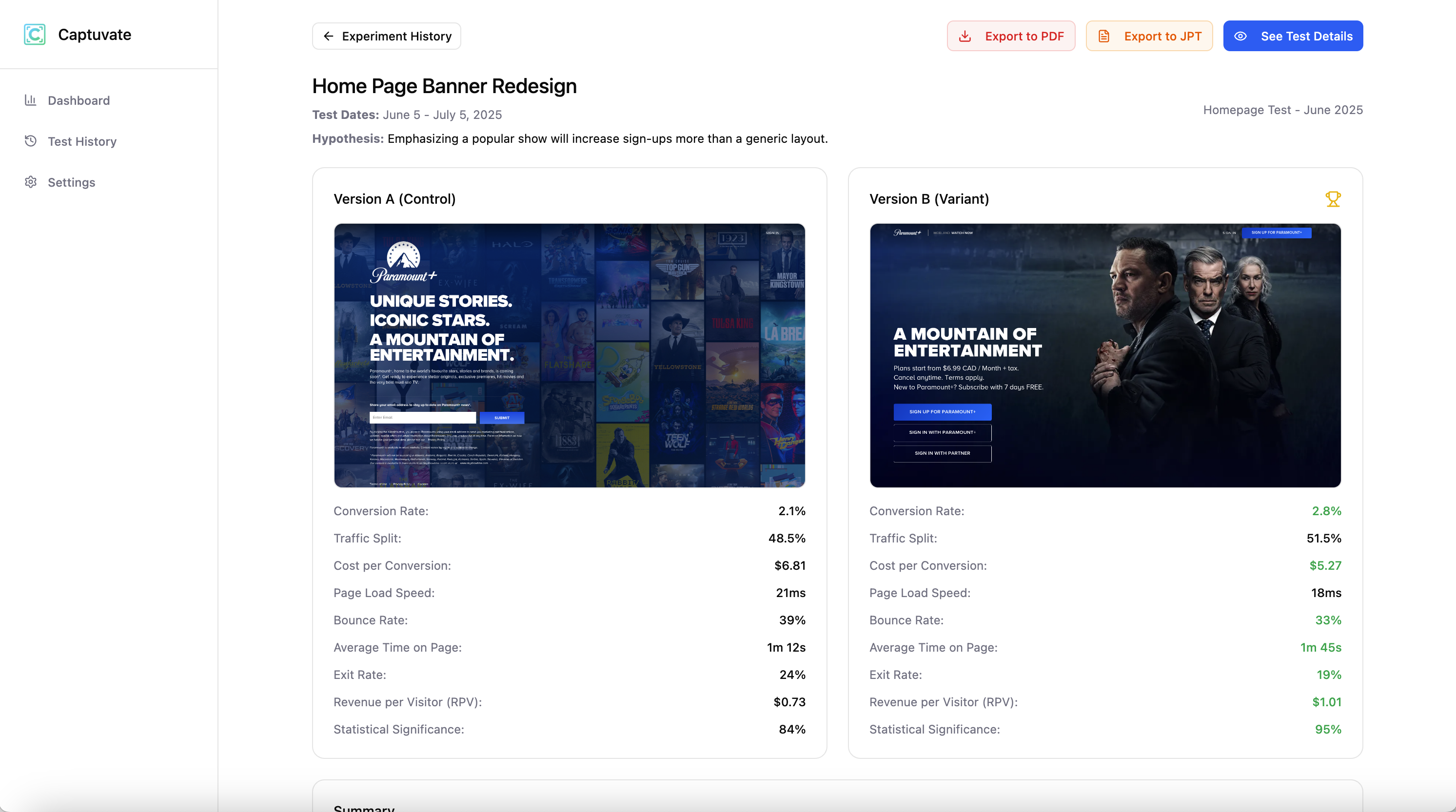
Task: Open the Version A control banner preview
Action: pos(569,355)
